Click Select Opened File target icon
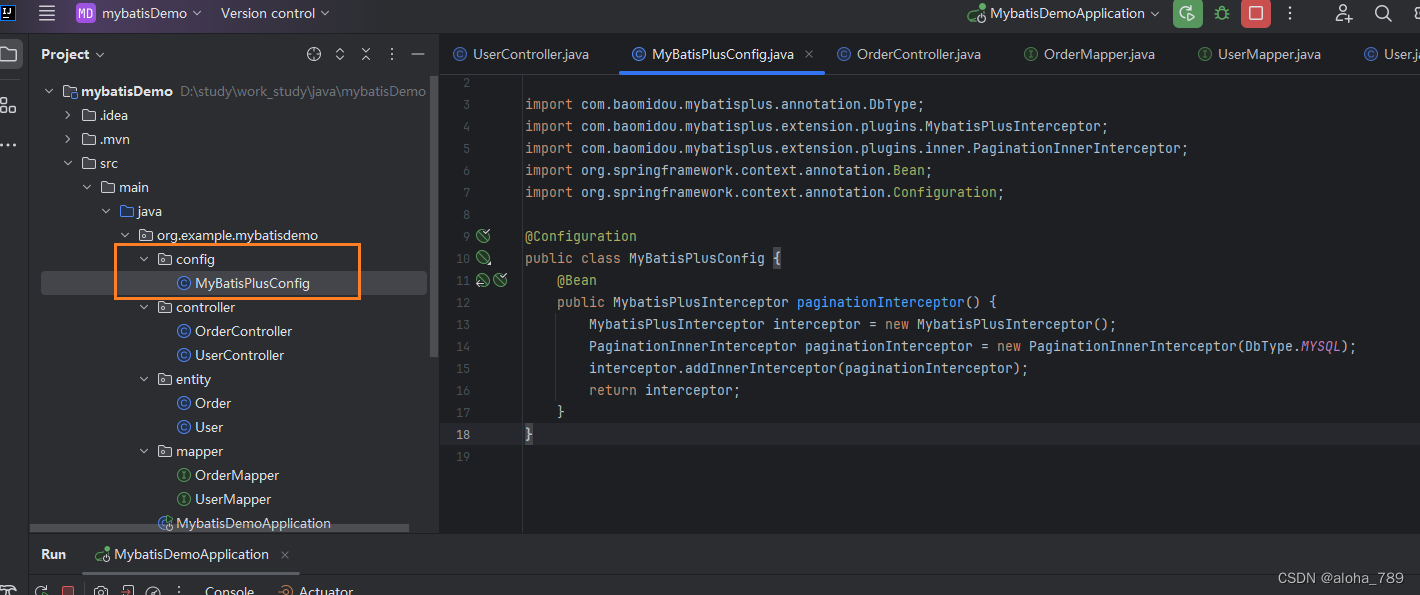This screenshot has width=1420, height=595. tap(314, 54)
